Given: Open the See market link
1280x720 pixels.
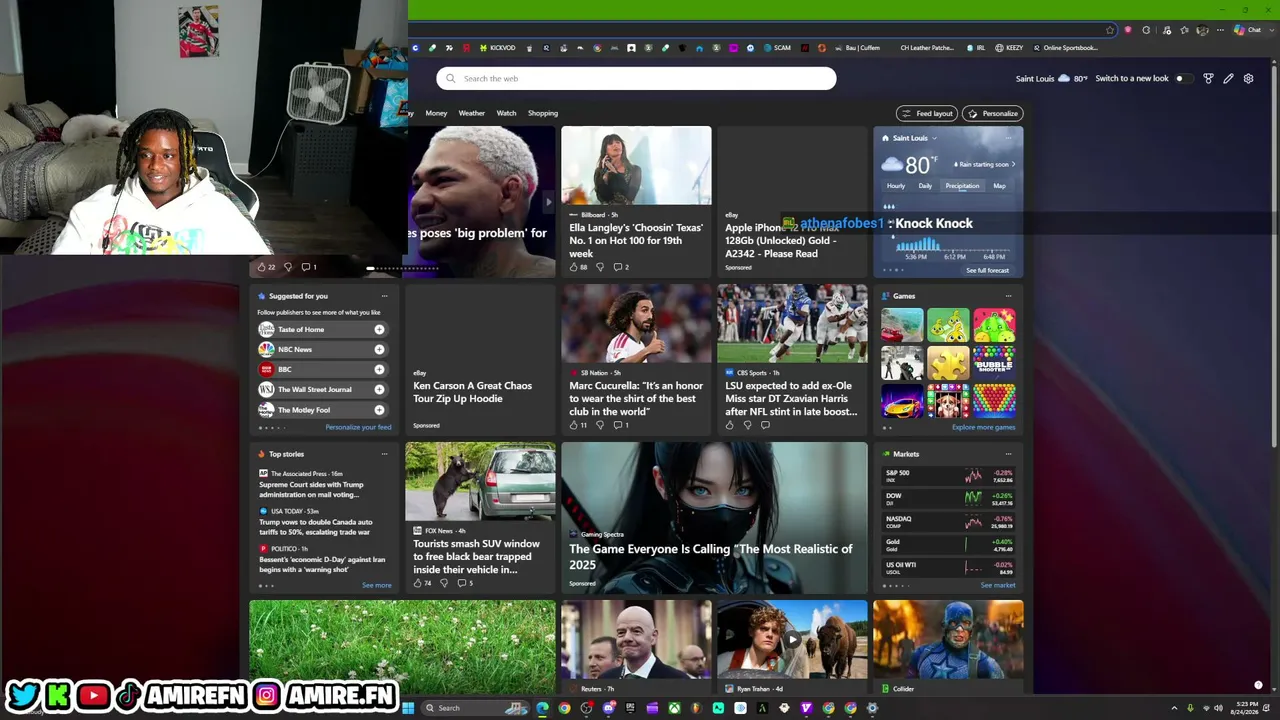Looking at the screenshot, I should coord(997,585).
